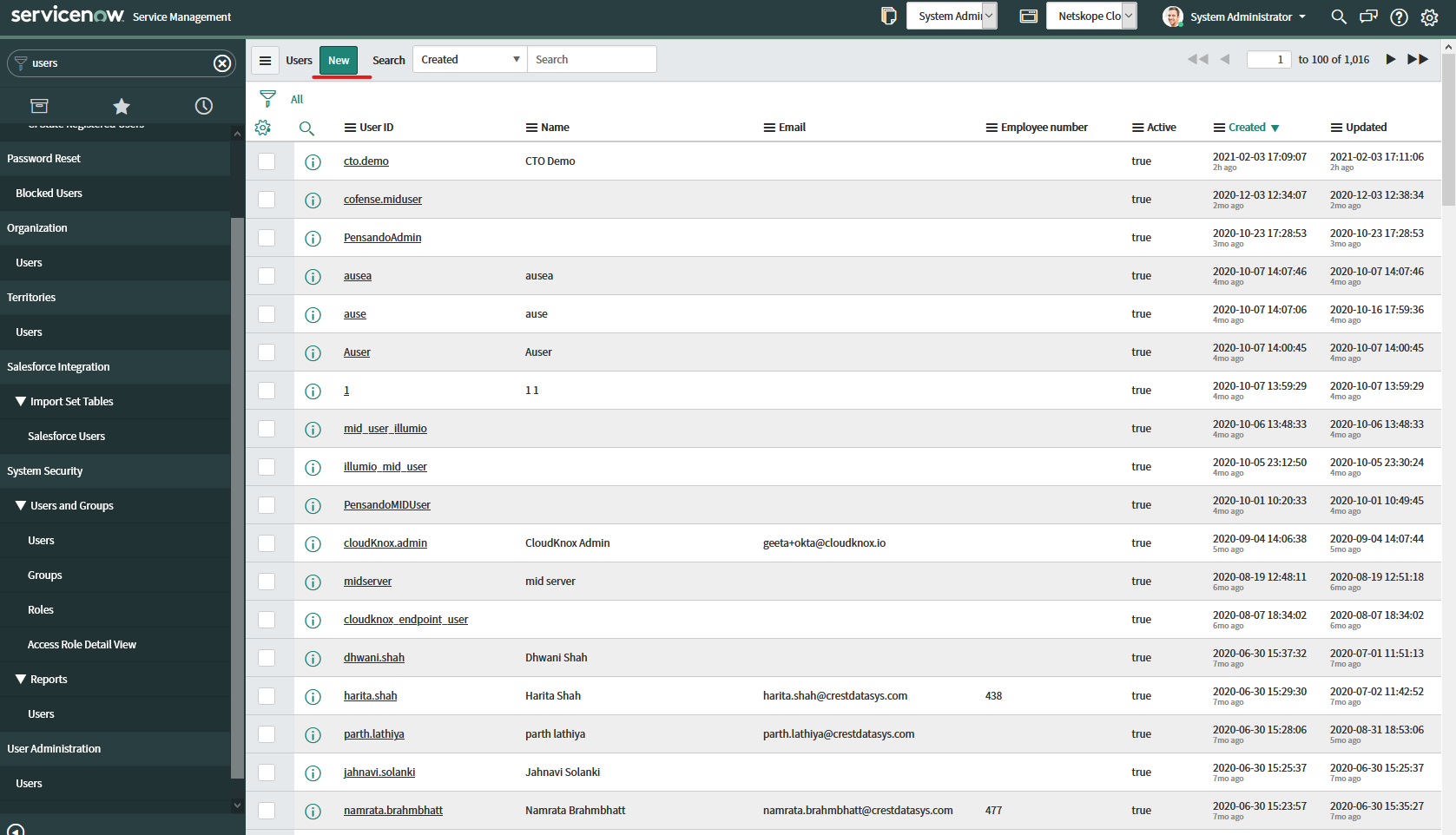Preview the cofense.miduser record info icon
Screen dimensions: 1456x835
[x=313, y=201]
